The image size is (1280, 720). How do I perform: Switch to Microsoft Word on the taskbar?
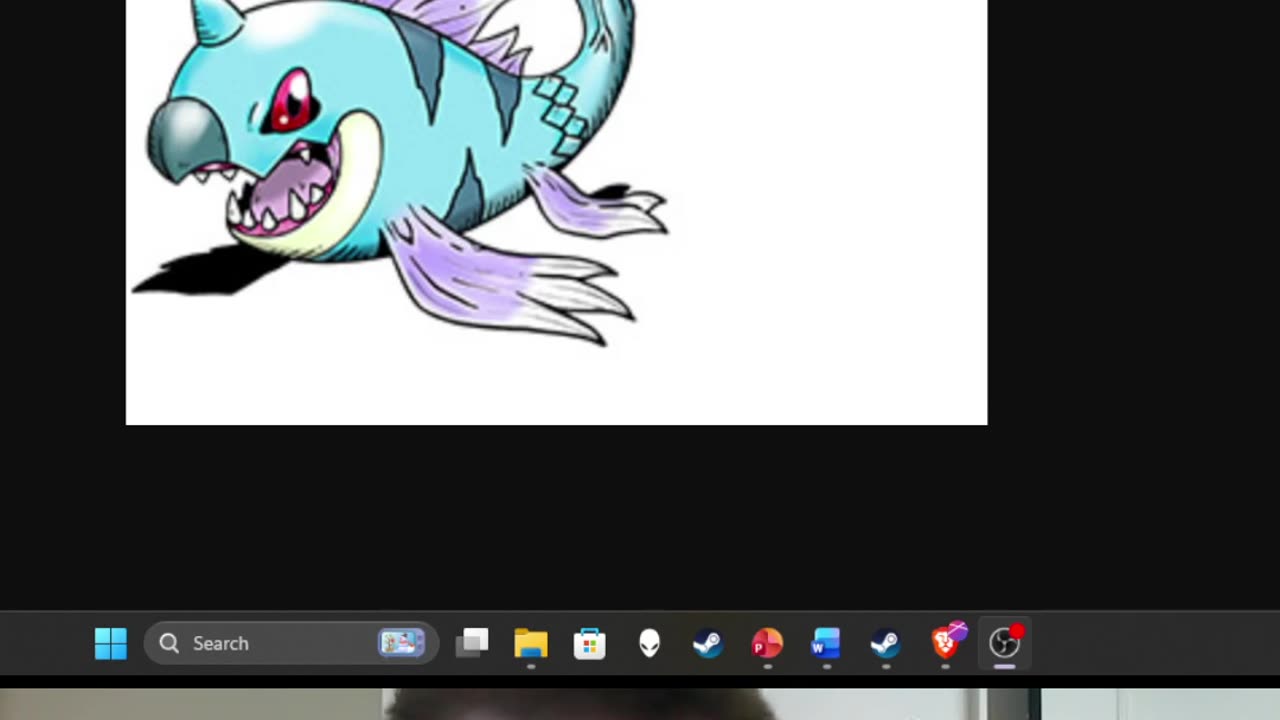pos(826,643)
